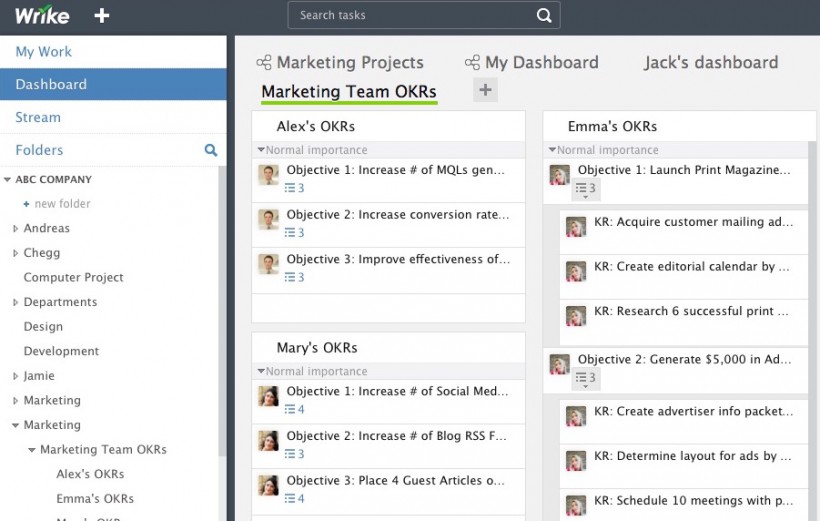Collapse subtasks of Emma's Objective 1

click(x=586, y=189)
